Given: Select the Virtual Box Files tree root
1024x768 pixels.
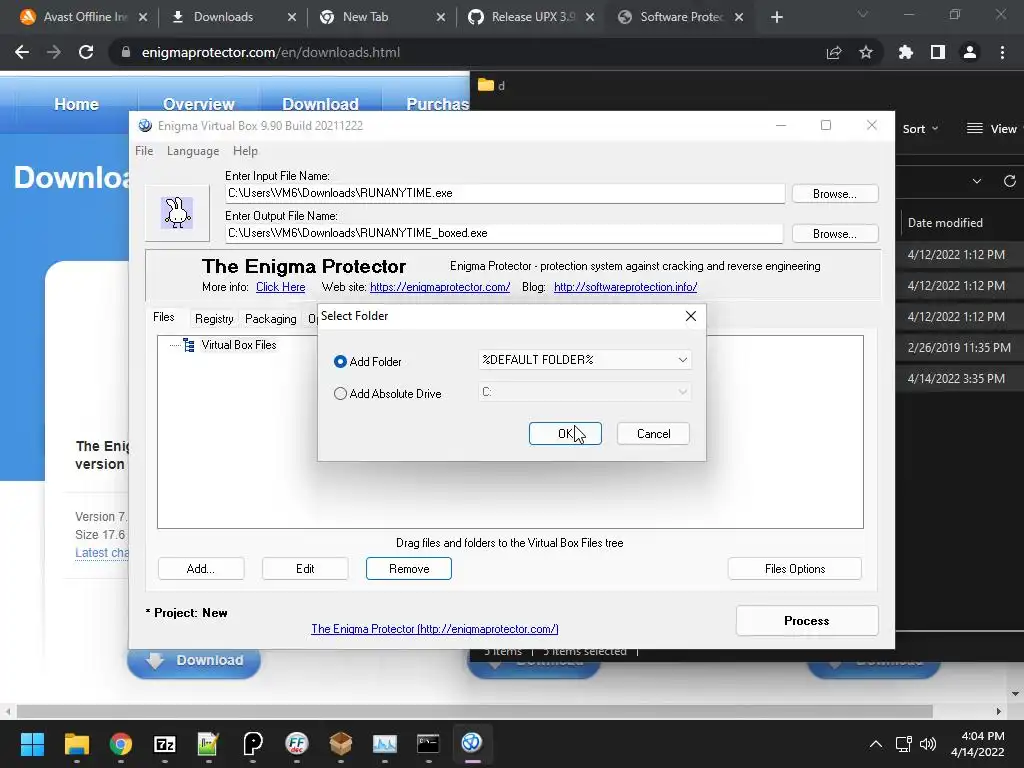Looking at the screenshot, I should [238, 345].
